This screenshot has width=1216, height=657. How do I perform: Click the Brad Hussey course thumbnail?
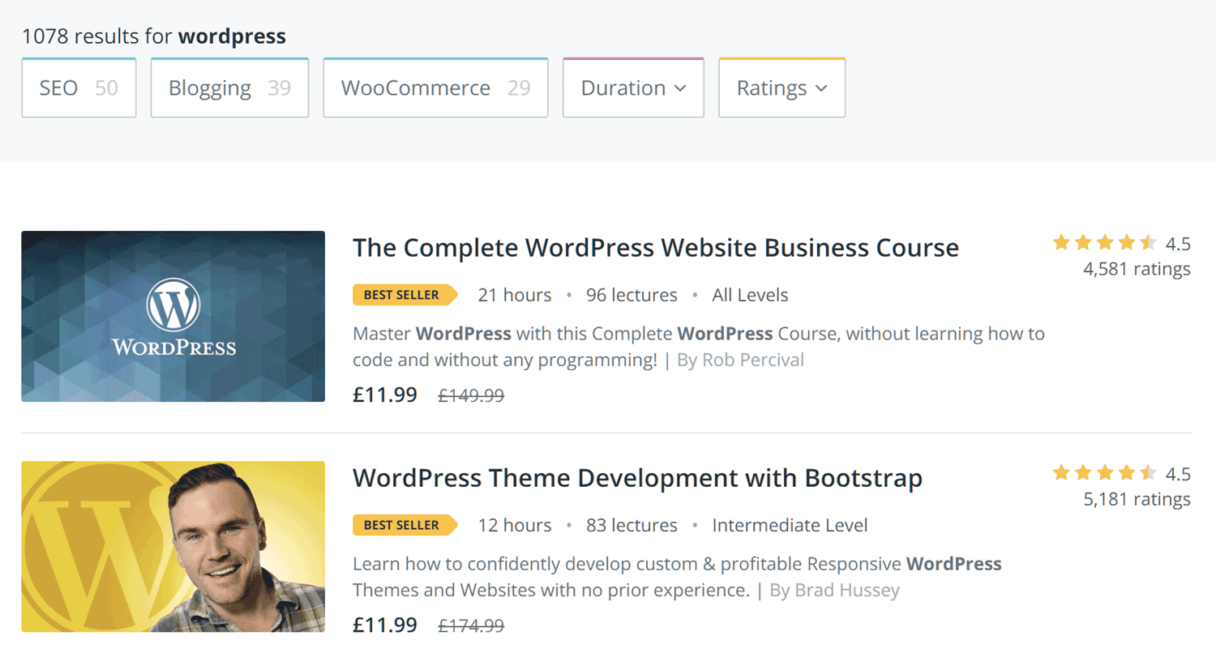pyautogui.click(x=172, y=546)
